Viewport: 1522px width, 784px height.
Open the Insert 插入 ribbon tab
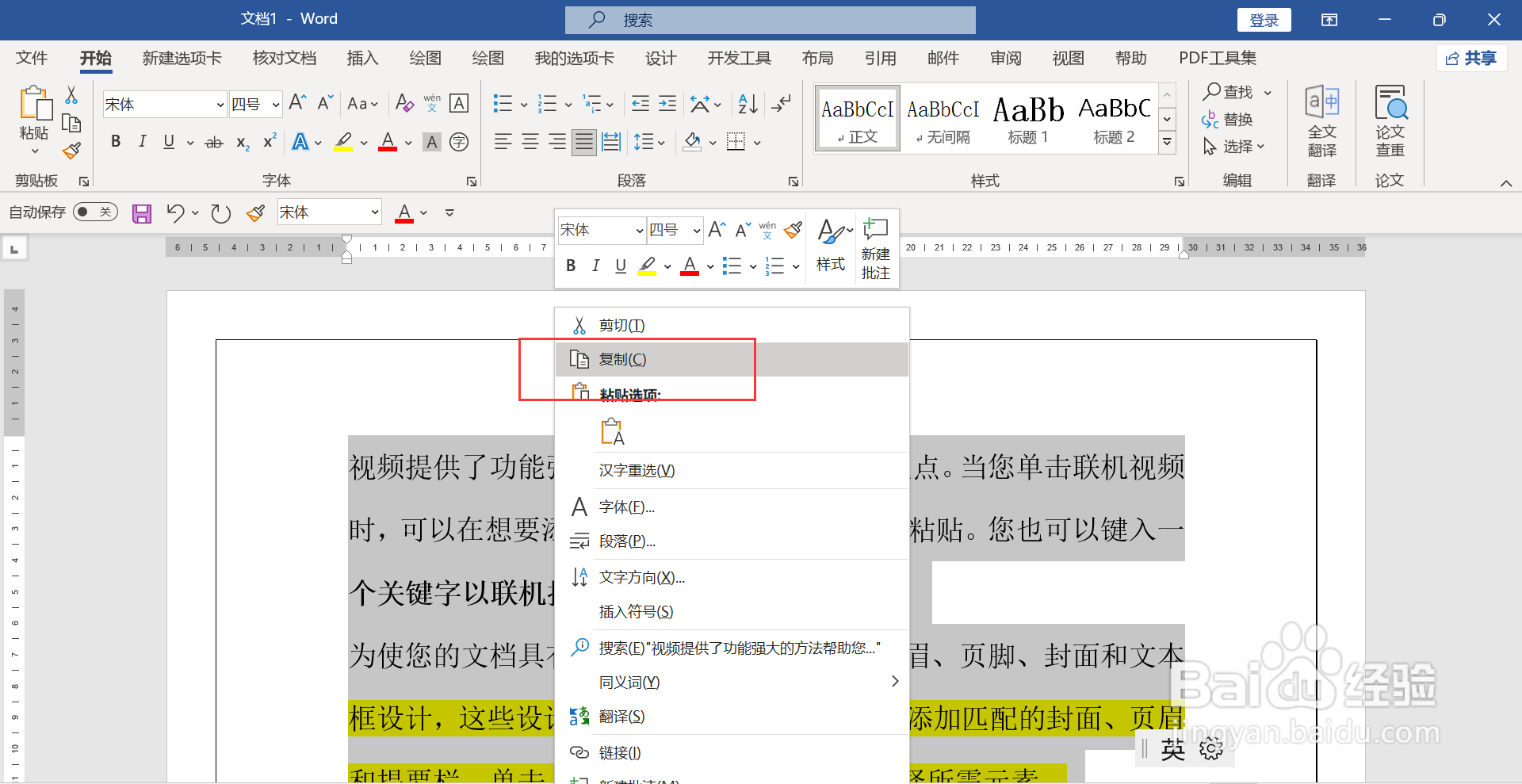pyautogui.click(x=362, y=58)
